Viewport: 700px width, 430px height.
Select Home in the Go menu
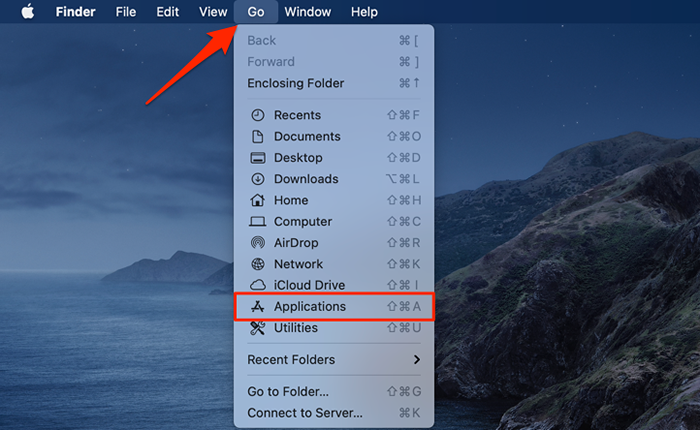tap(334, 200)
